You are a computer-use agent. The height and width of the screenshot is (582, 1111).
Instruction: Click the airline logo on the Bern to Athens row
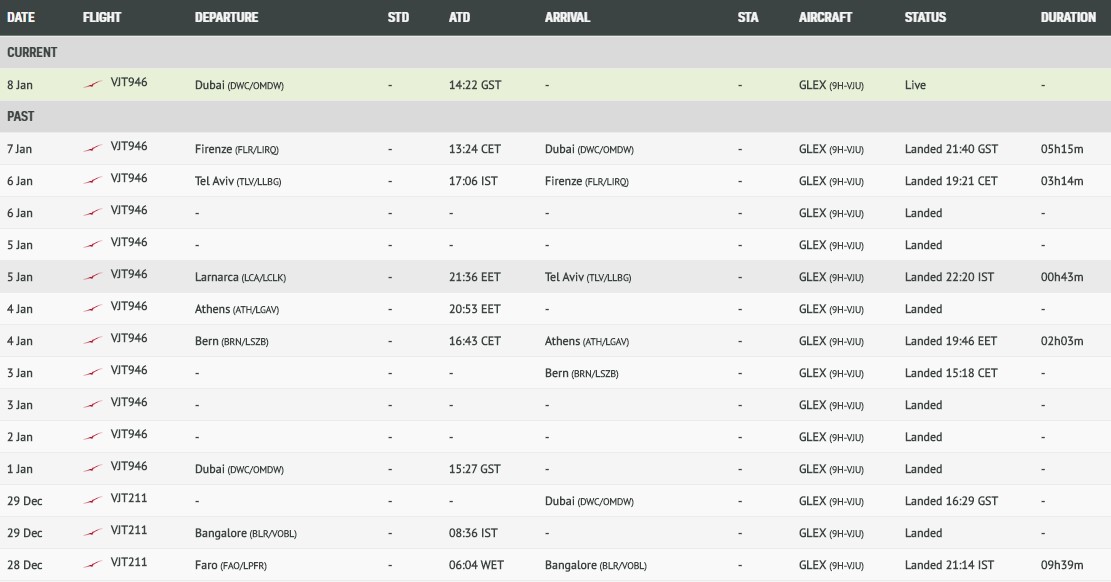92,340
